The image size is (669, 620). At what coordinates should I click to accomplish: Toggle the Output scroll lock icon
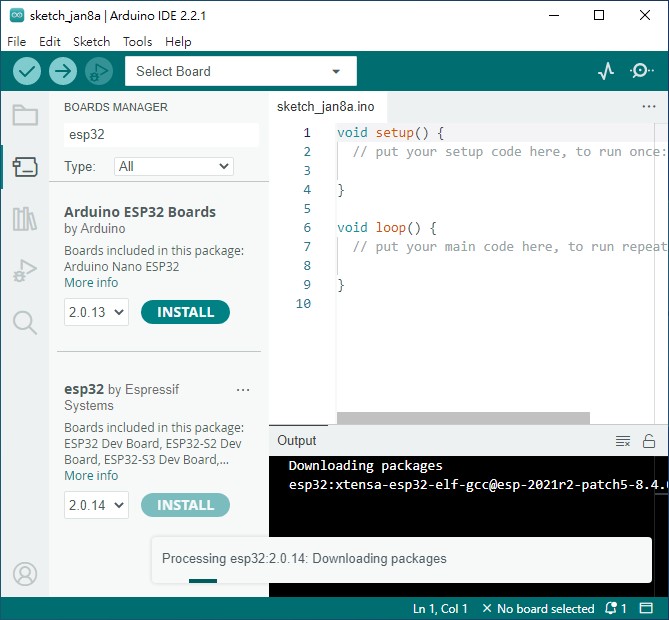(x=649, y=441)
